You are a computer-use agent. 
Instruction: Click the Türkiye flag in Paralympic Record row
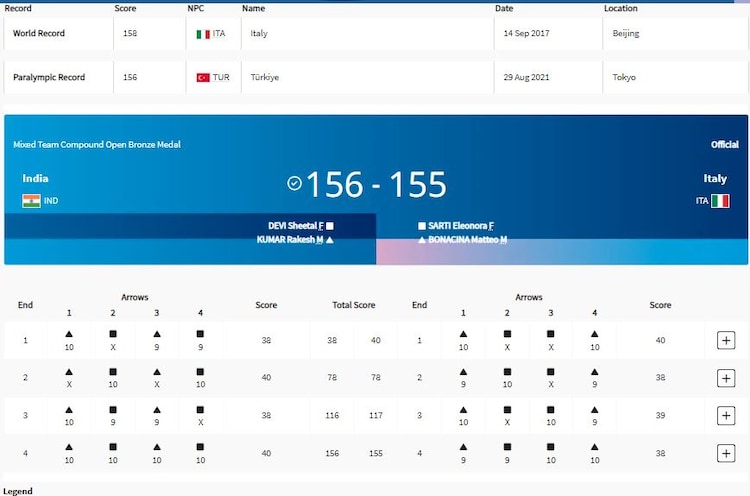203,77
